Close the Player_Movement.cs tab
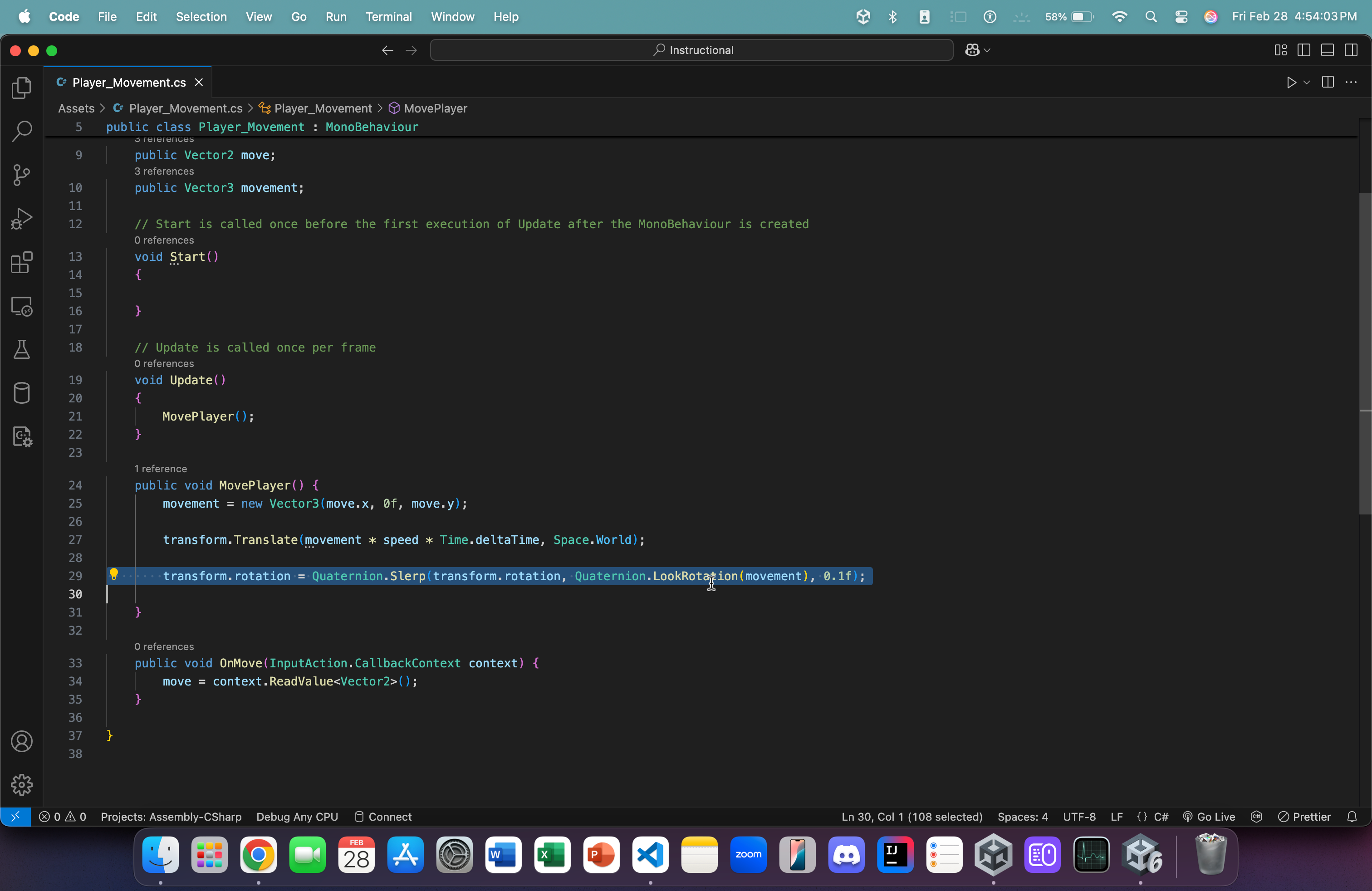 click(x=199, y=83)
